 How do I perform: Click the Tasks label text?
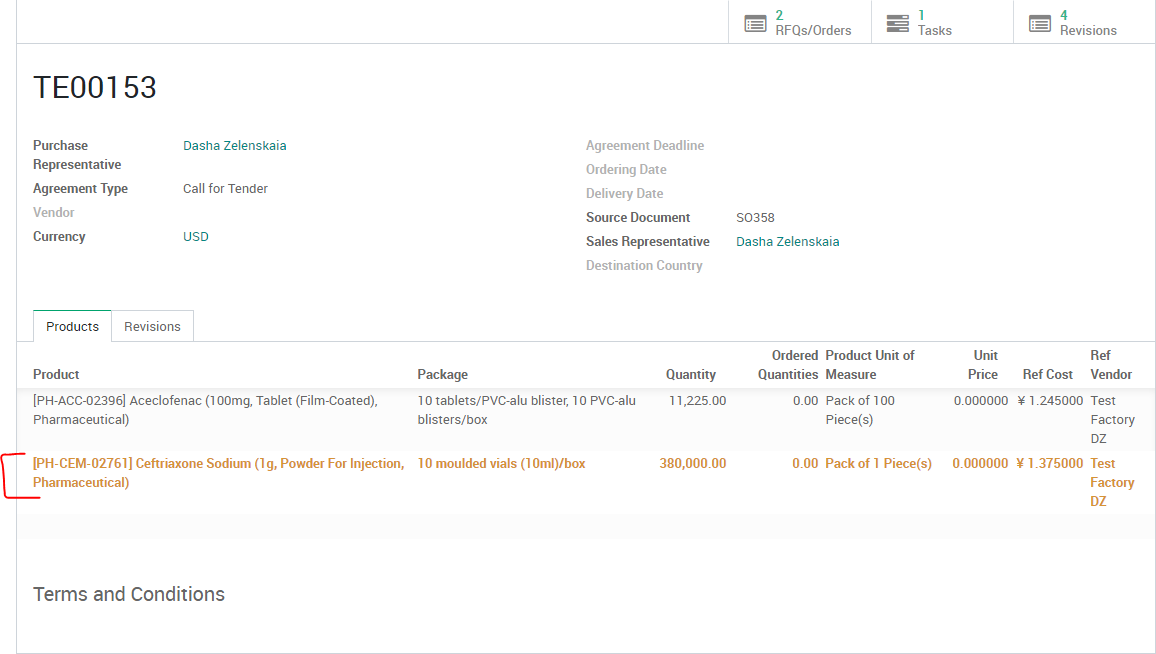[935, 30]
